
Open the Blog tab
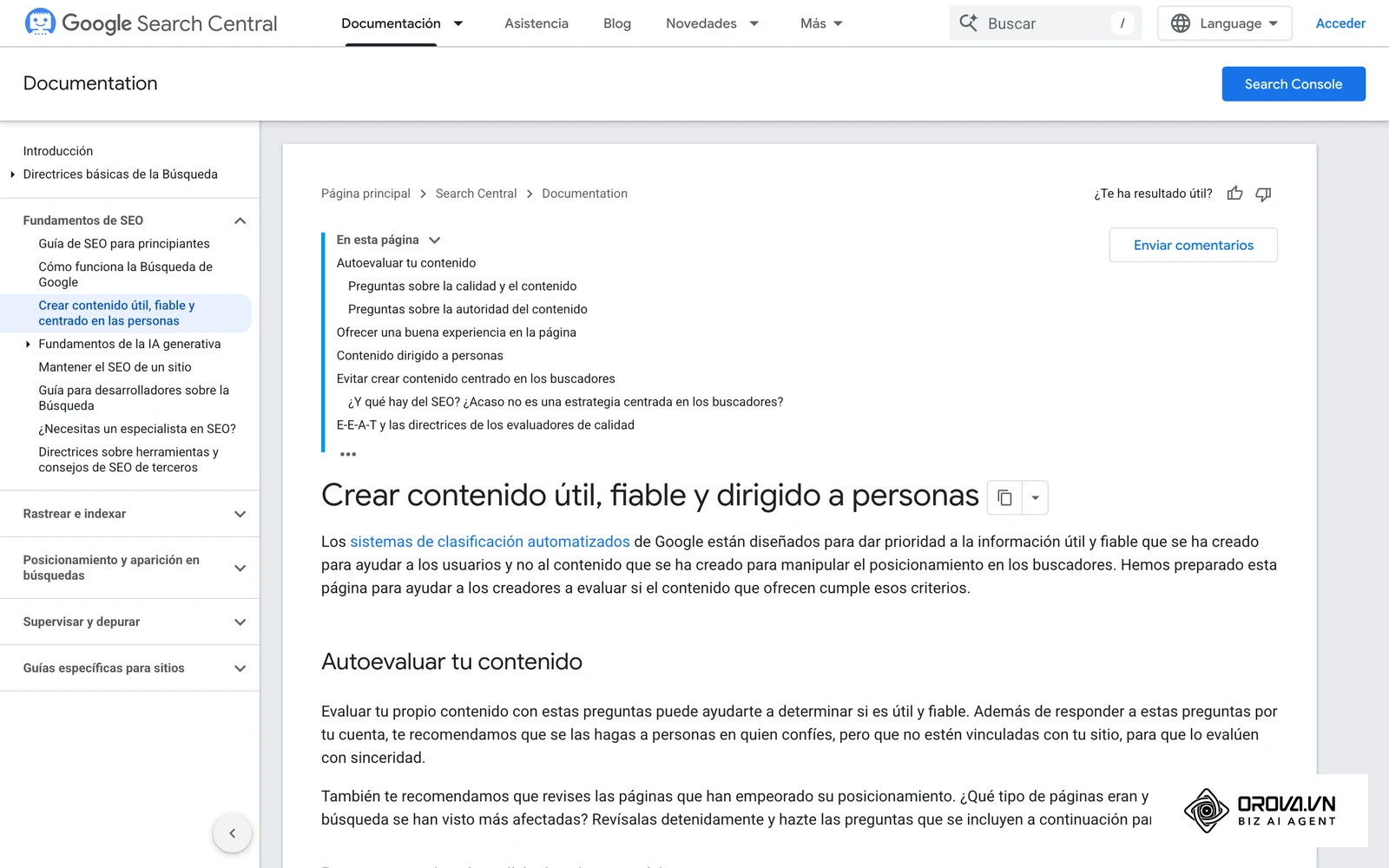coord(617,23)
